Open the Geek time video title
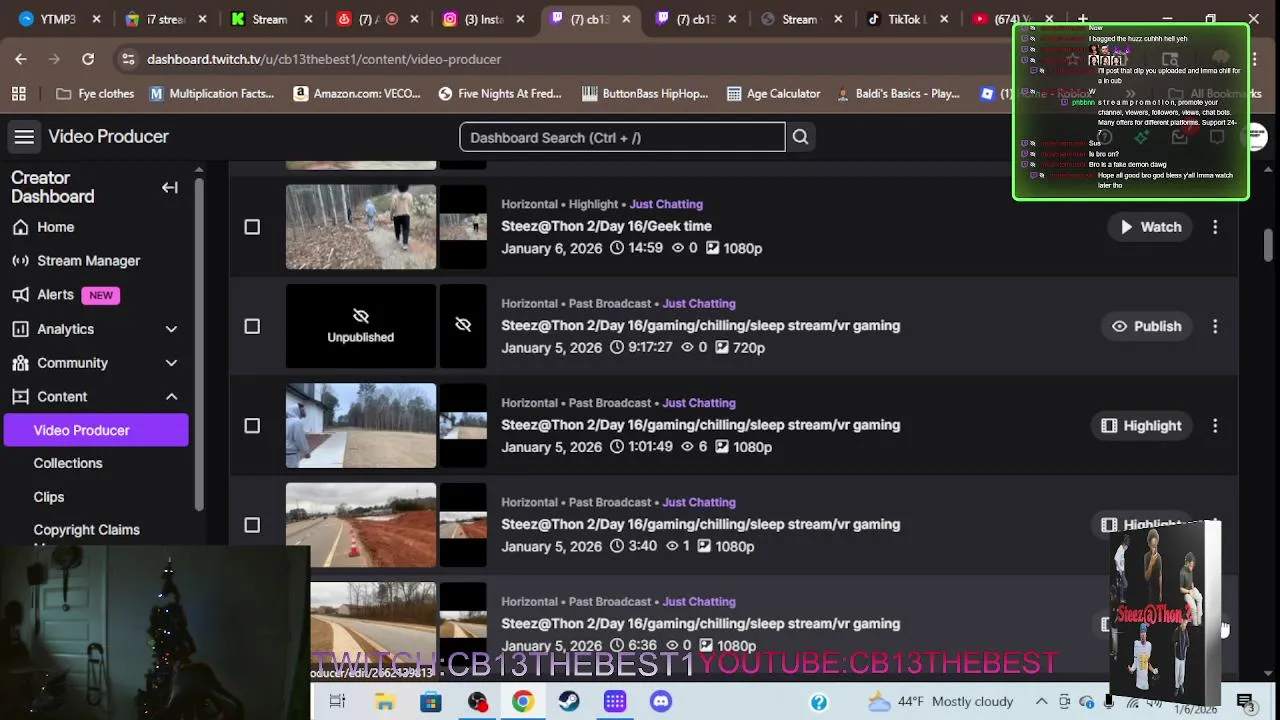This screenshot has width=1280, height=720. [x=606, y=226]
